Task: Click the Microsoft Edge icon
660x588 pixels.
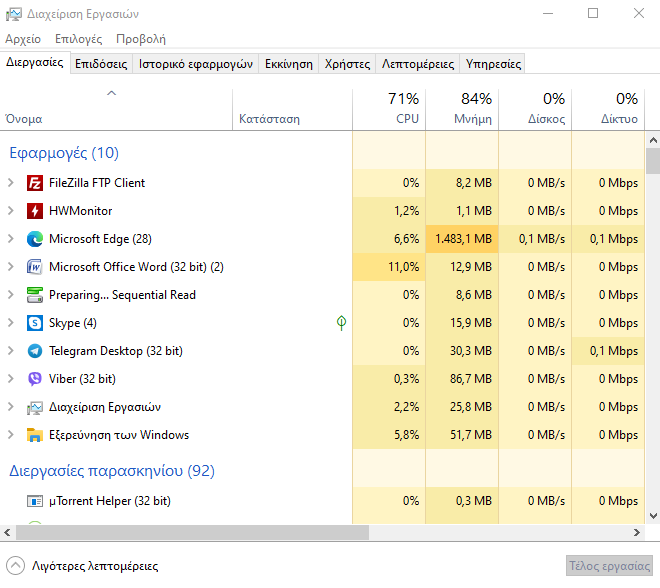Action: click(35, 239)
